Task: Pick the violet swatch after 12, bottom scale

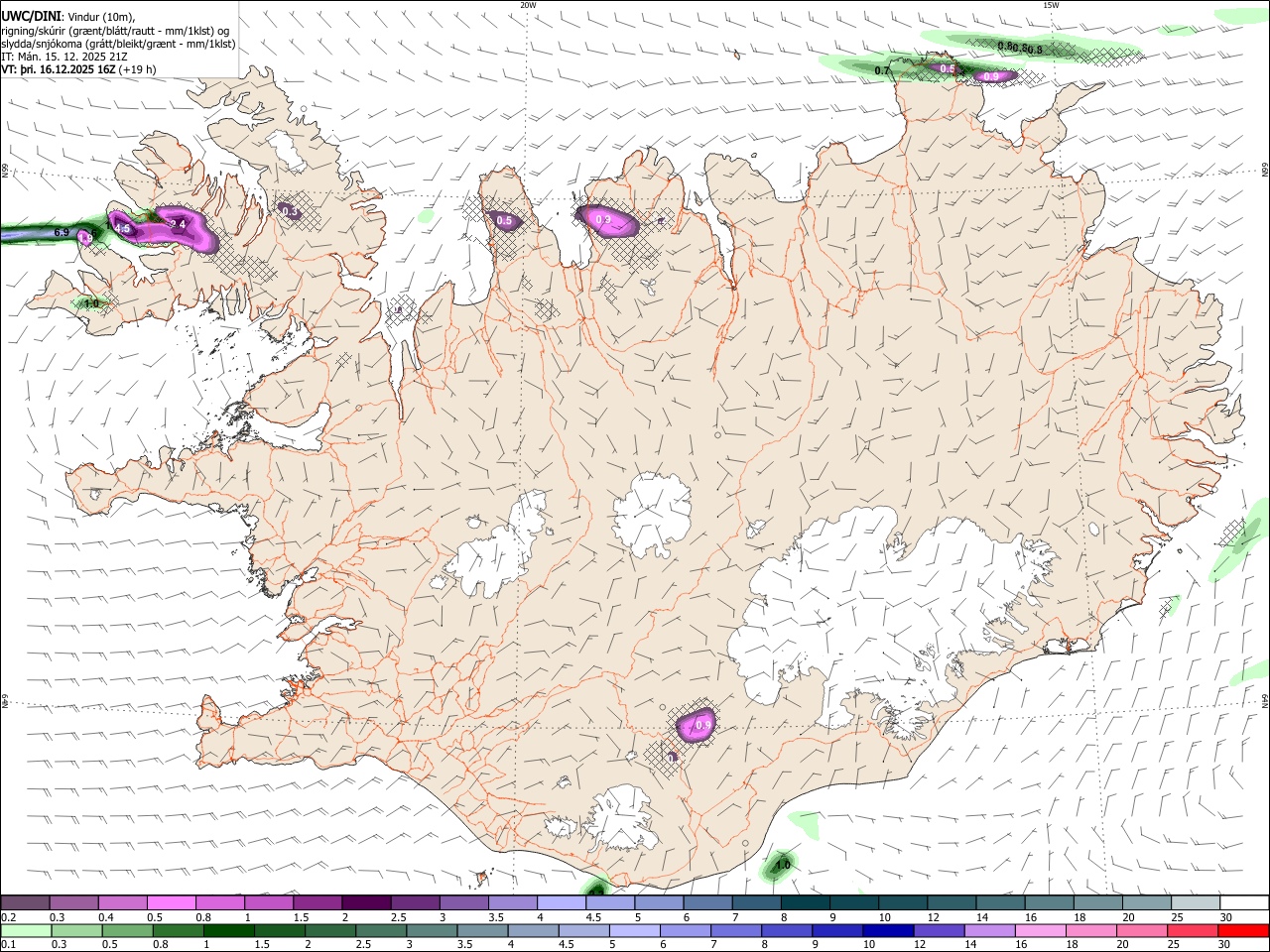Action: coord(939,931)
